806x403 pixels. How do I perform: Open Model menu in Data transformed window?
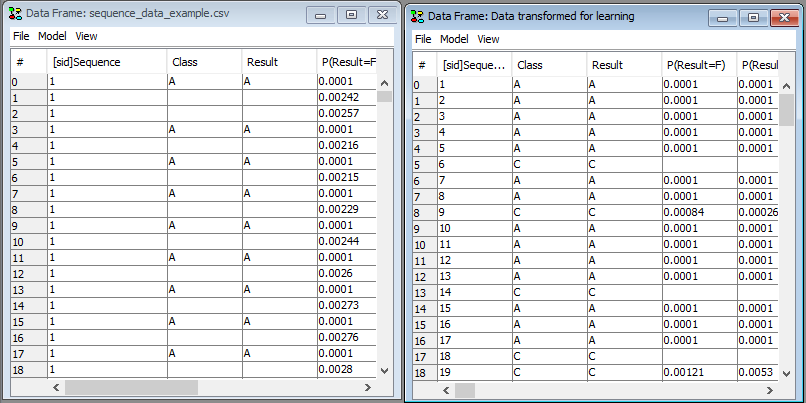coord(454,39)
